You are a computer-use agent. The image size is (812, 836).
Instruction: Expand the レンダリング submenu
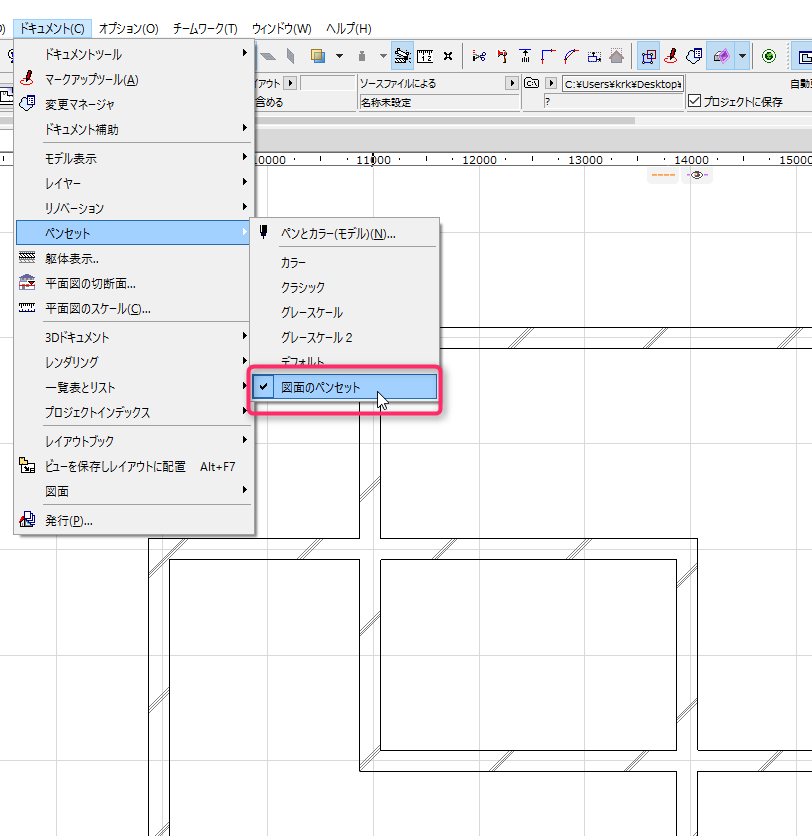(133, 362)
